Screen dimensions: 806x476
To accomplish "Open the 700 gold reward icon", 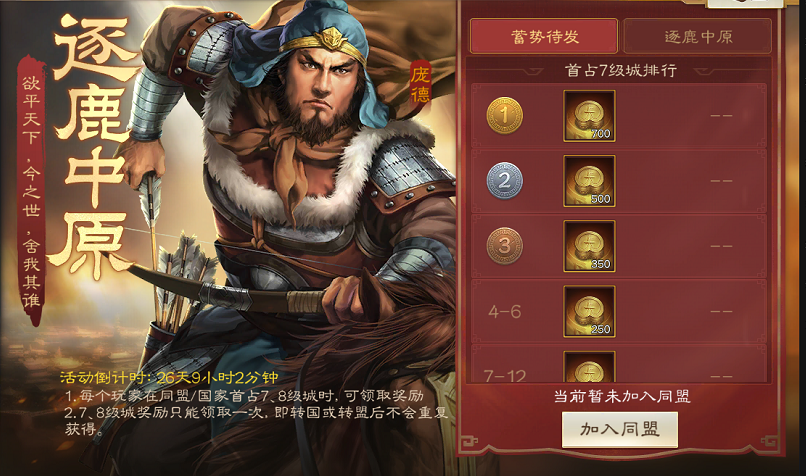I will click(x=589, y=116).
